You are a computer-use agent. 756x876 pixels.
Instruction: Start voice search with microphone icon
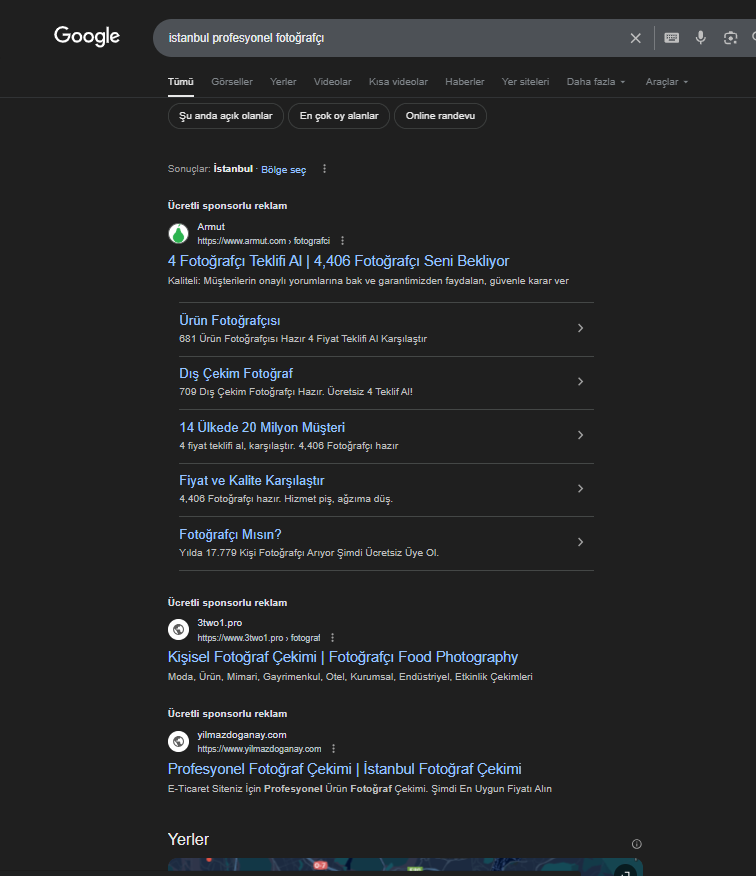700,37
